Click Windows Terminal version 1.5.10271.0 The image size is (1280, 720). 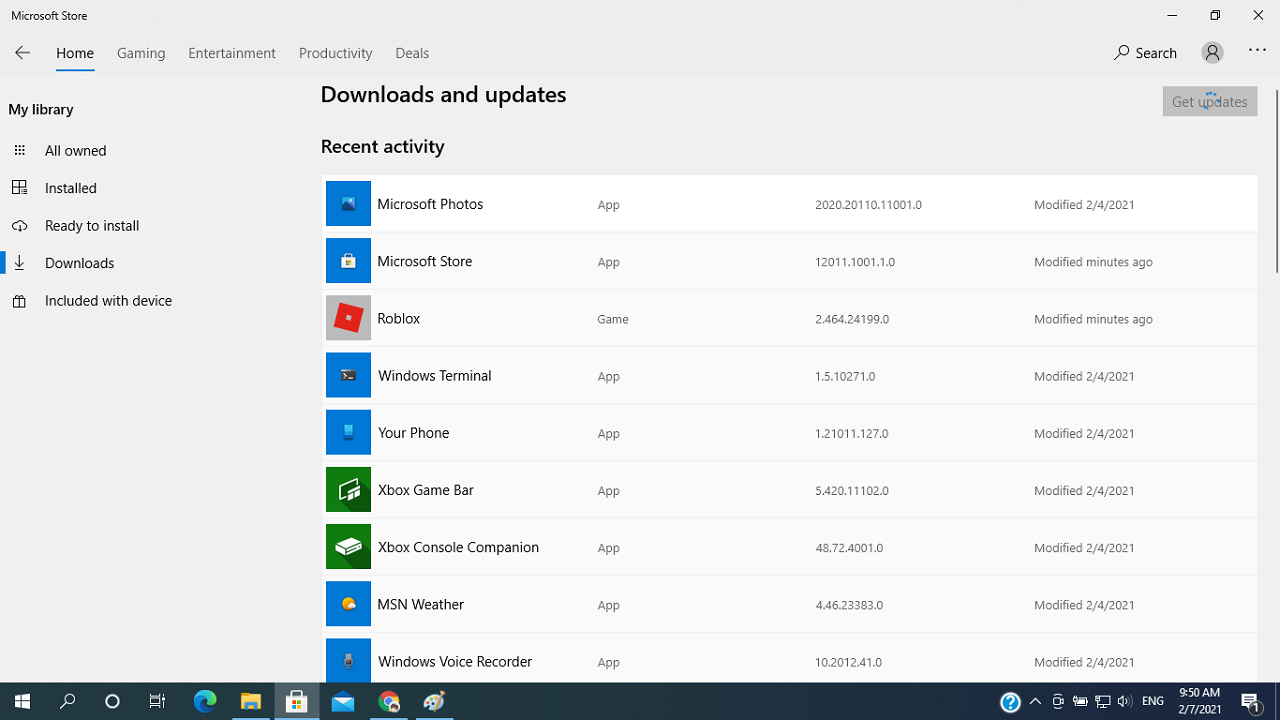click(x=845, y=377)
